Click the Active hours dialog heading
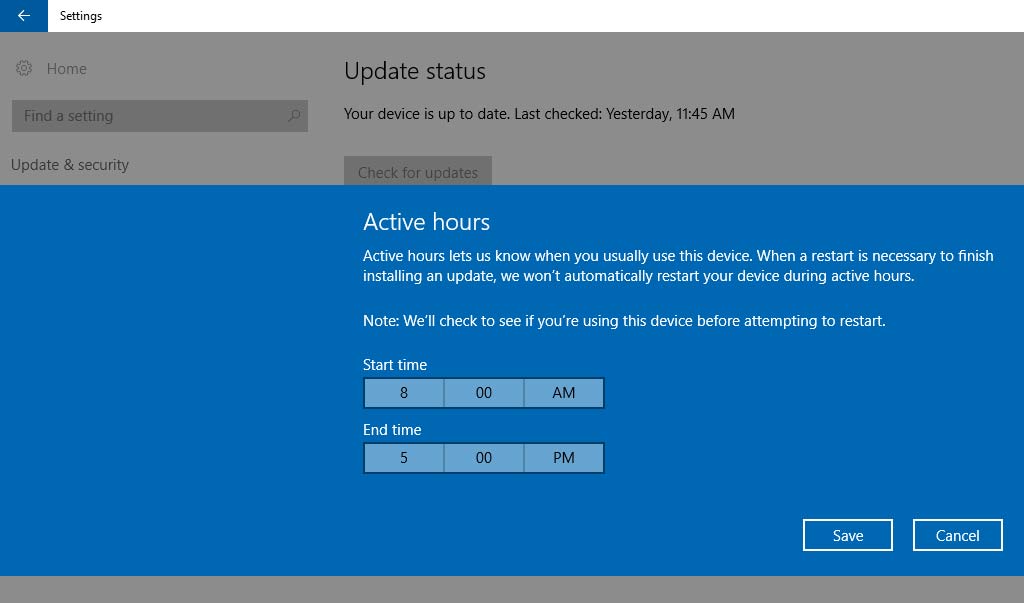 tap(426, 222)
